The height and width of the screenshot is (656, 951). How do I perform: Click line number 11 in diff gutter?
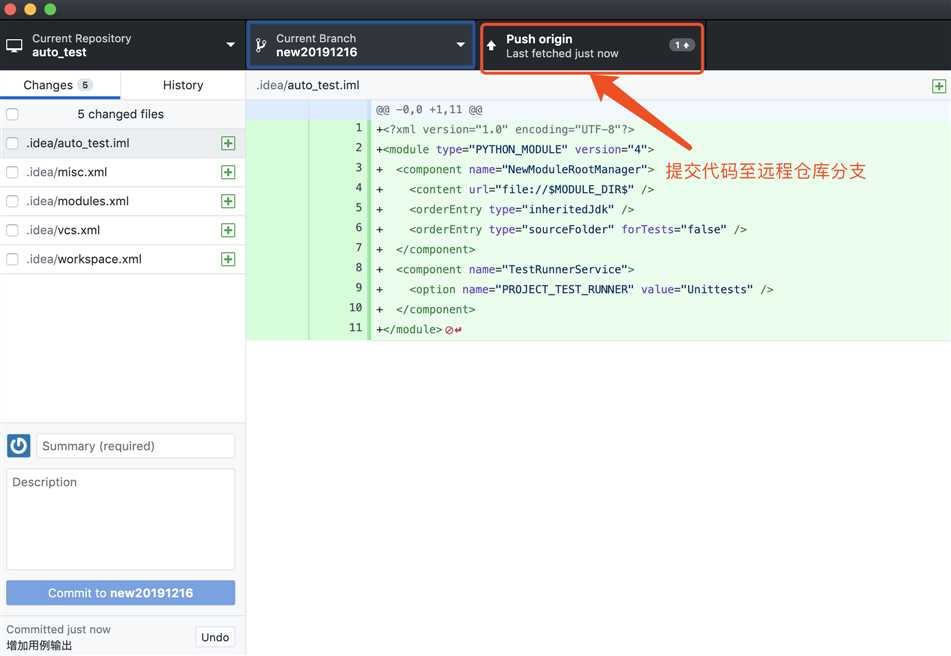(x=355, y=328)
